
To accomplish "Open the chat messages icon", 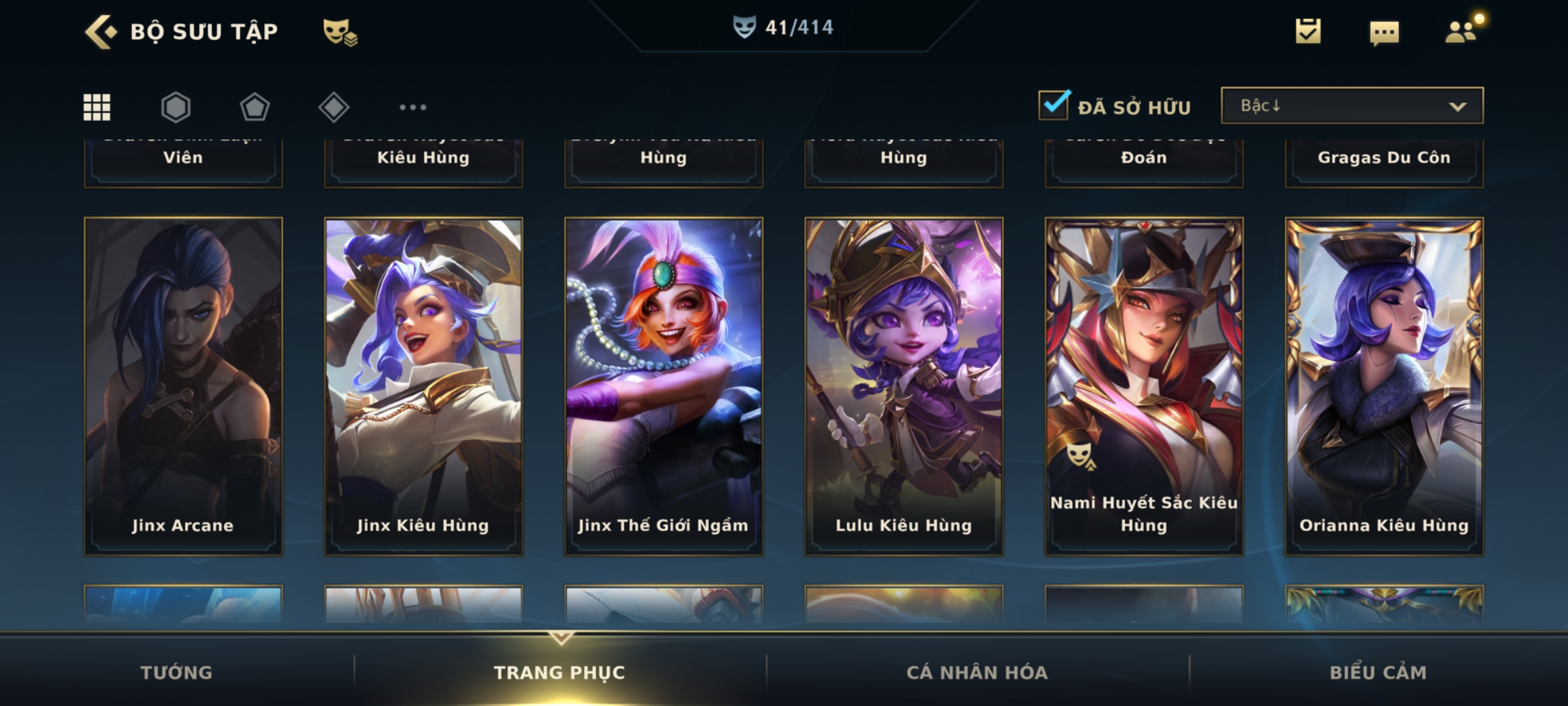I will 1384,33.
